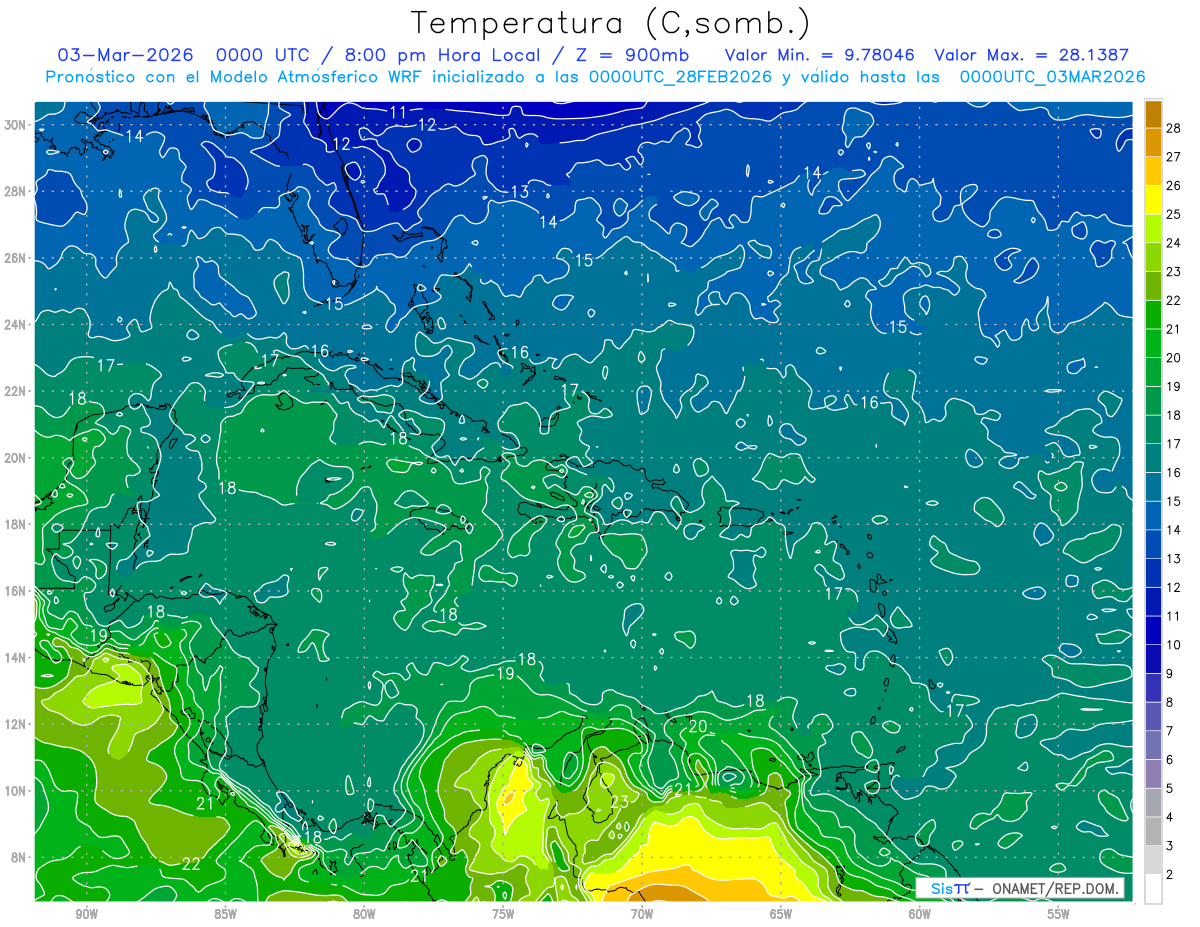This screenshot has height=927, width=1200.
Task: Click the '80W' longitude axis label
Action: 364,914
